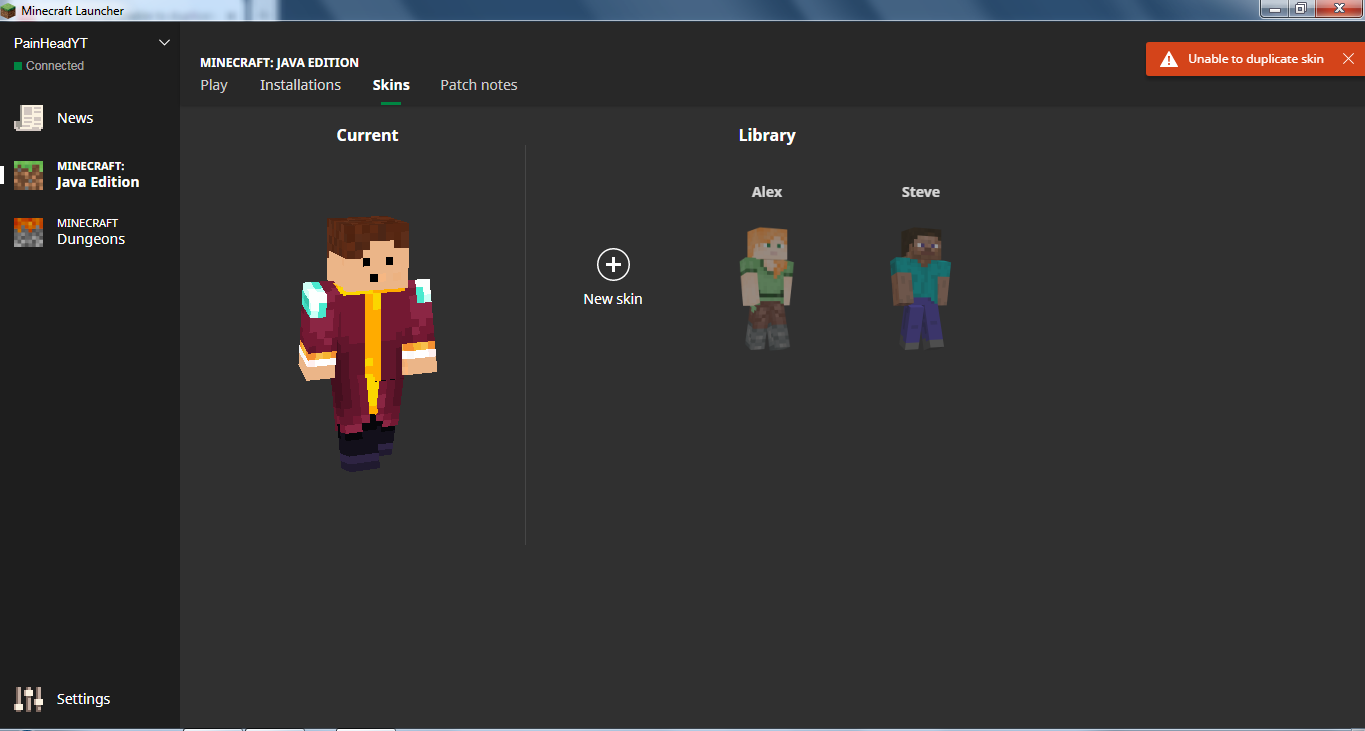Select the Java Edition grass block icon
Screen dimensions: 1365x731
[28, 175]
